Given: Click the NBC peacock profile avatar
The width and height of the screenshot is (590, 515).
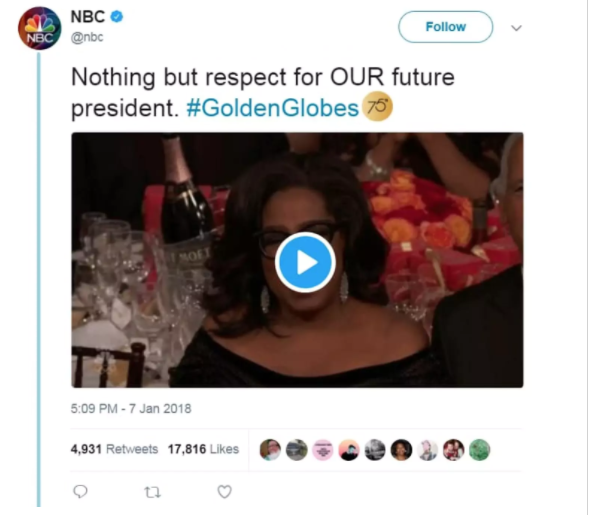Looking at the screenshot, I should [x=40, y=28].
